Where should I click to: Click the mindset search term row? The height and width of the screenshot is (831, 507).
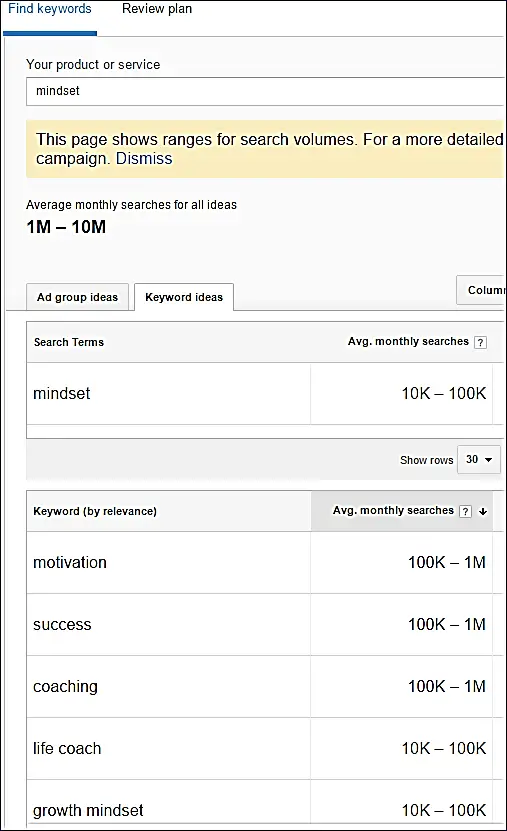click(260, 393)
